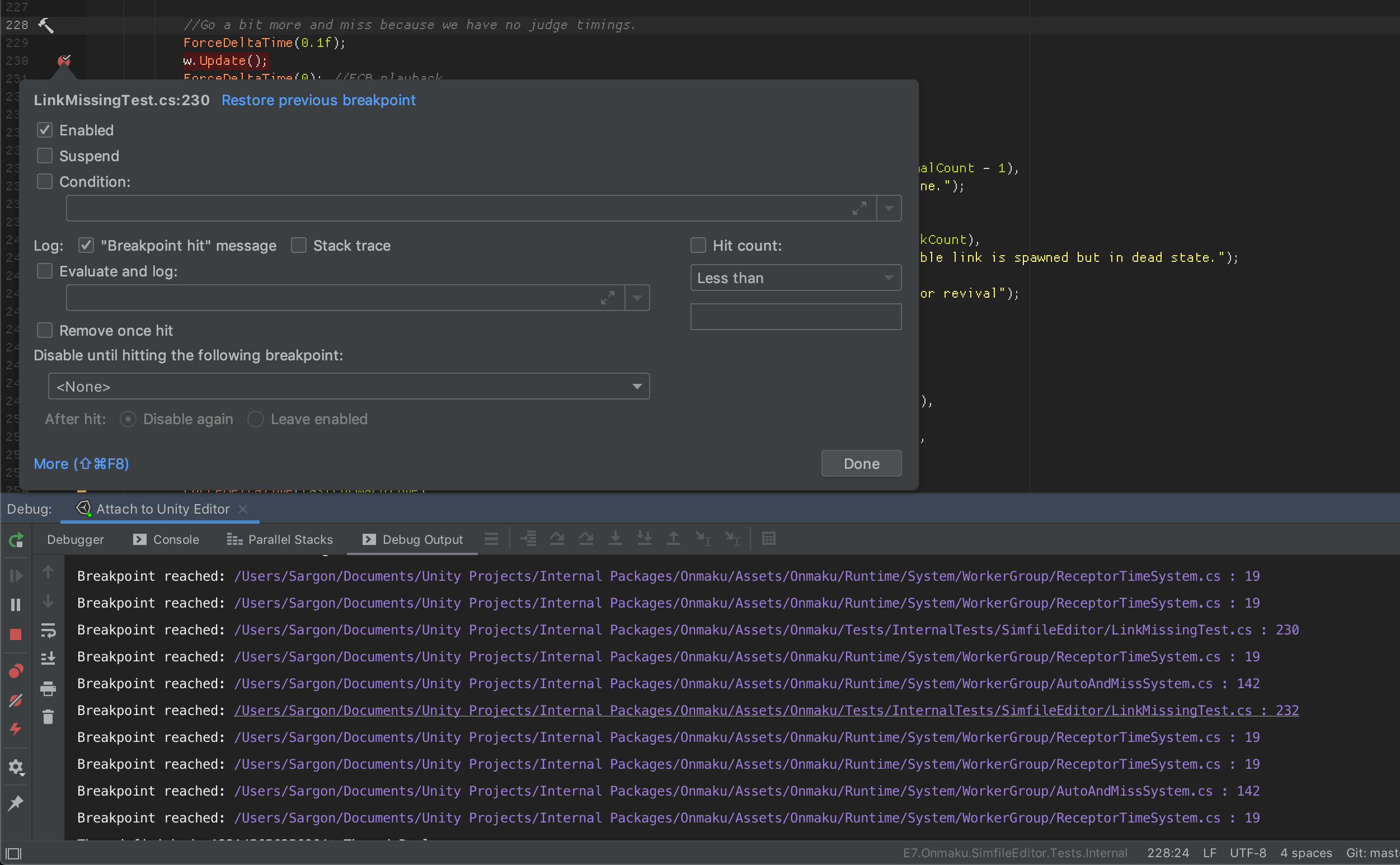The height and width of the screenshot is (865, 1400).
Task: Select the After hit Leave enabled radio button
Action: (256, 419)
